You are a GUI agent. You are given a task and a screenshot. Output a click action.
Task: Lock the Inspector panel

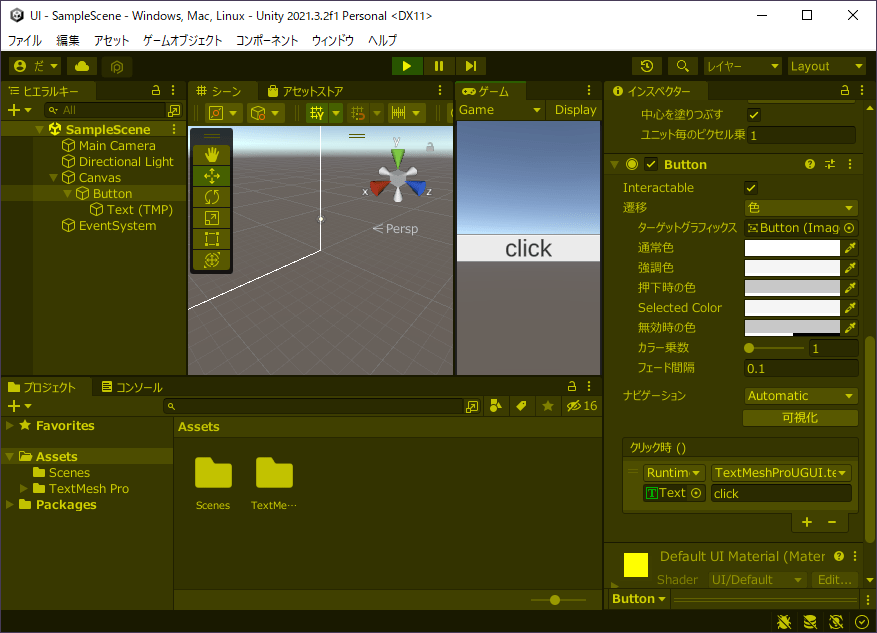tap(845, 91)
